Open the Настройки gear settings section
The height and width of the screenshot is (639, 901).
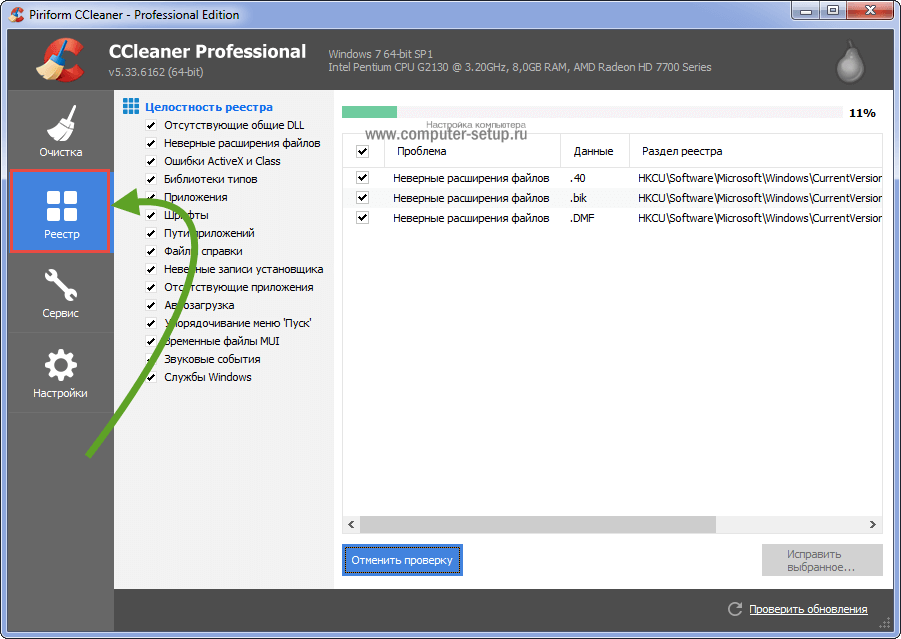(x=61, y=372)
